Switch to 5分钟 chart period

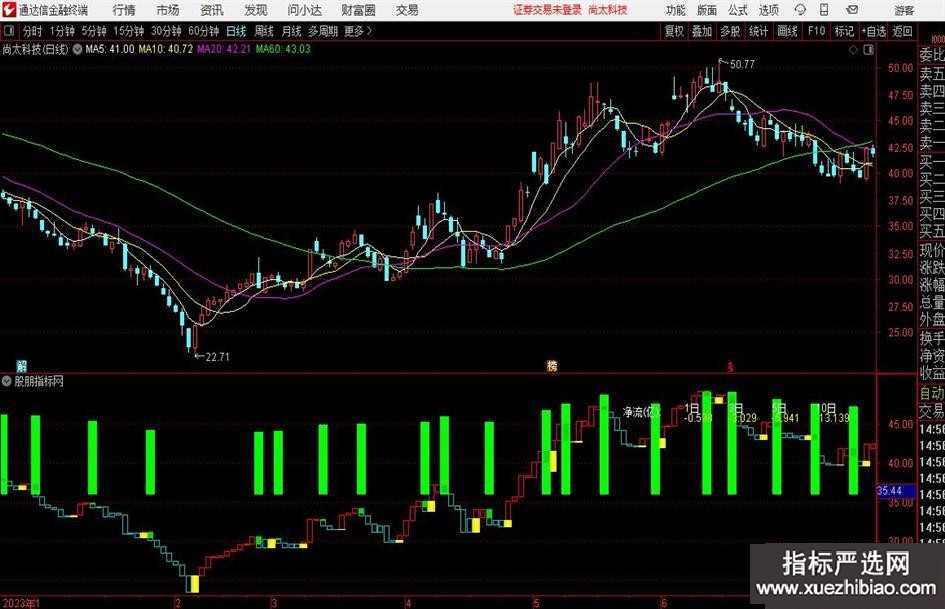(x=94, y=31)
